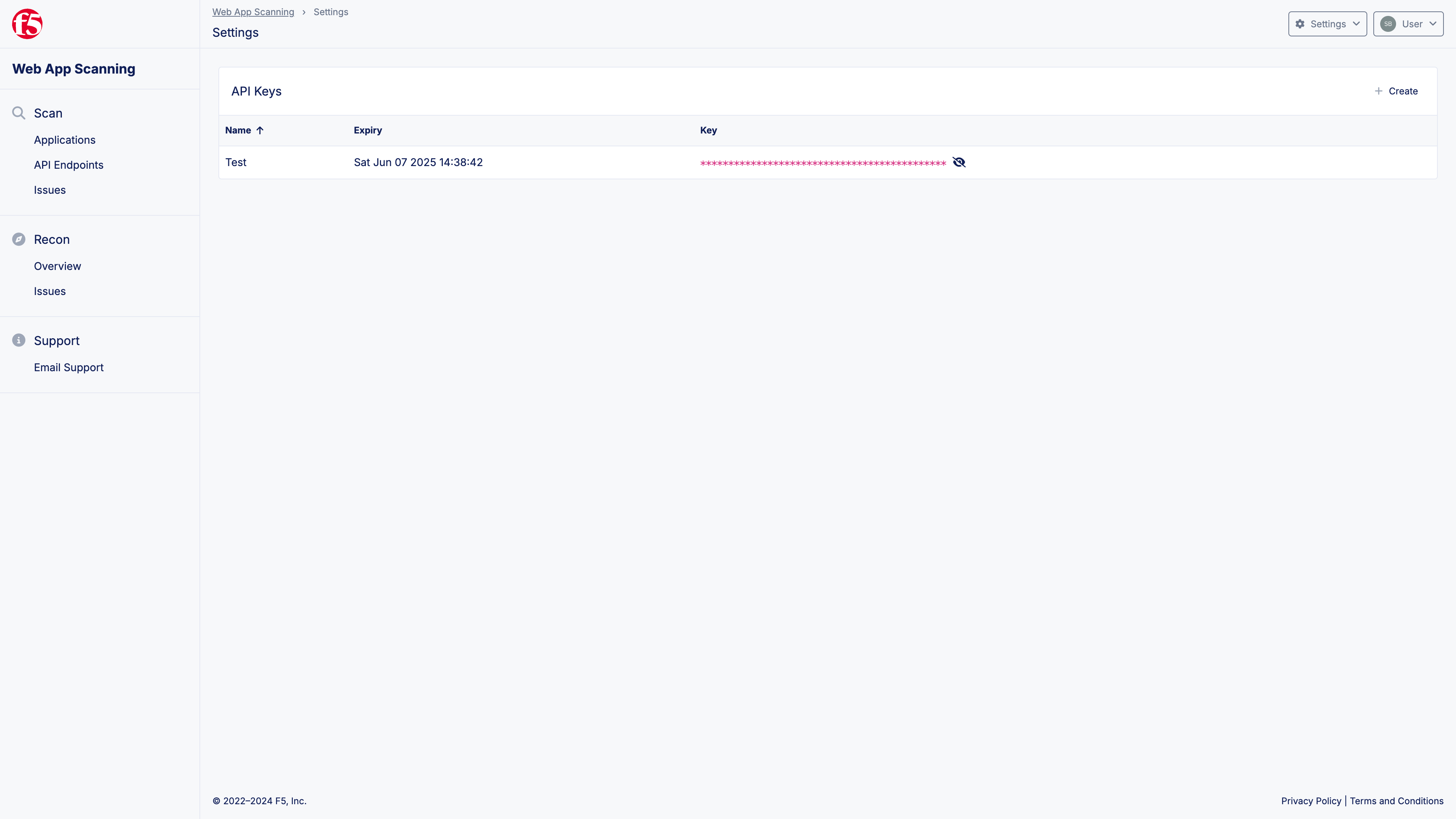Click the Support info icon in sidebar
This screenshot has height=819, width=1456.
coord(19,340)
